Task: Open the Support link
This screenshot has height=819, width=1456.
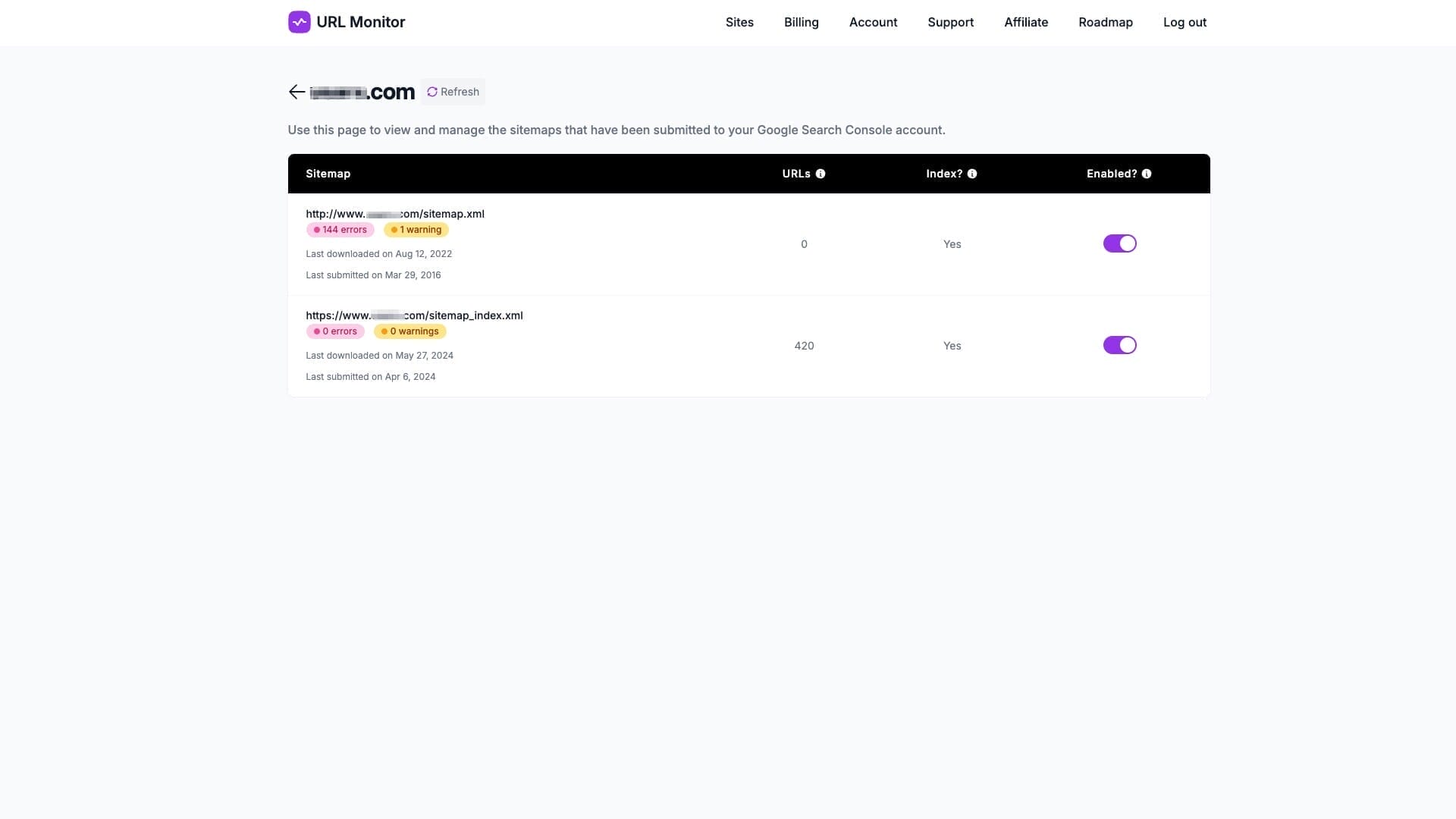Action: (950, 23)
